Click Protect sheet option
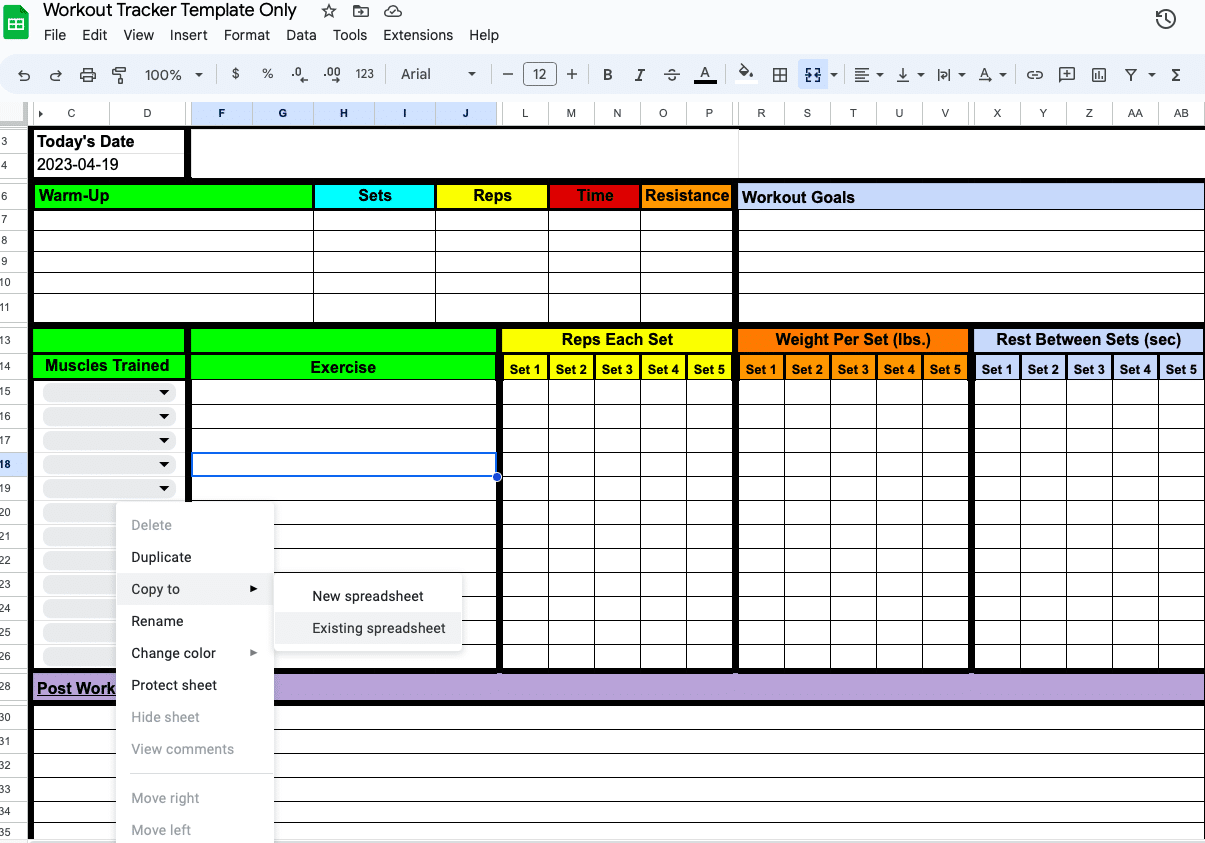Image resolution: width=1205 pixels, height=843 pixels. click(174, 685)
